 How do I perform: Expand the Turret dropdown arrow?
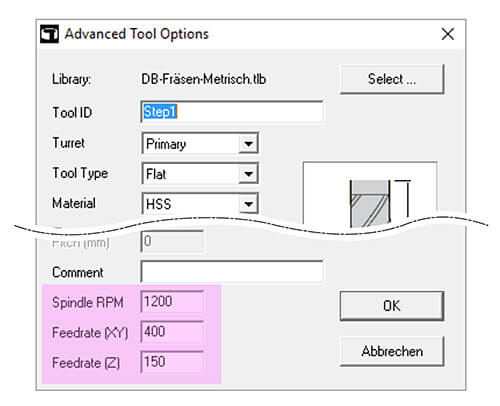click(248, 144)
